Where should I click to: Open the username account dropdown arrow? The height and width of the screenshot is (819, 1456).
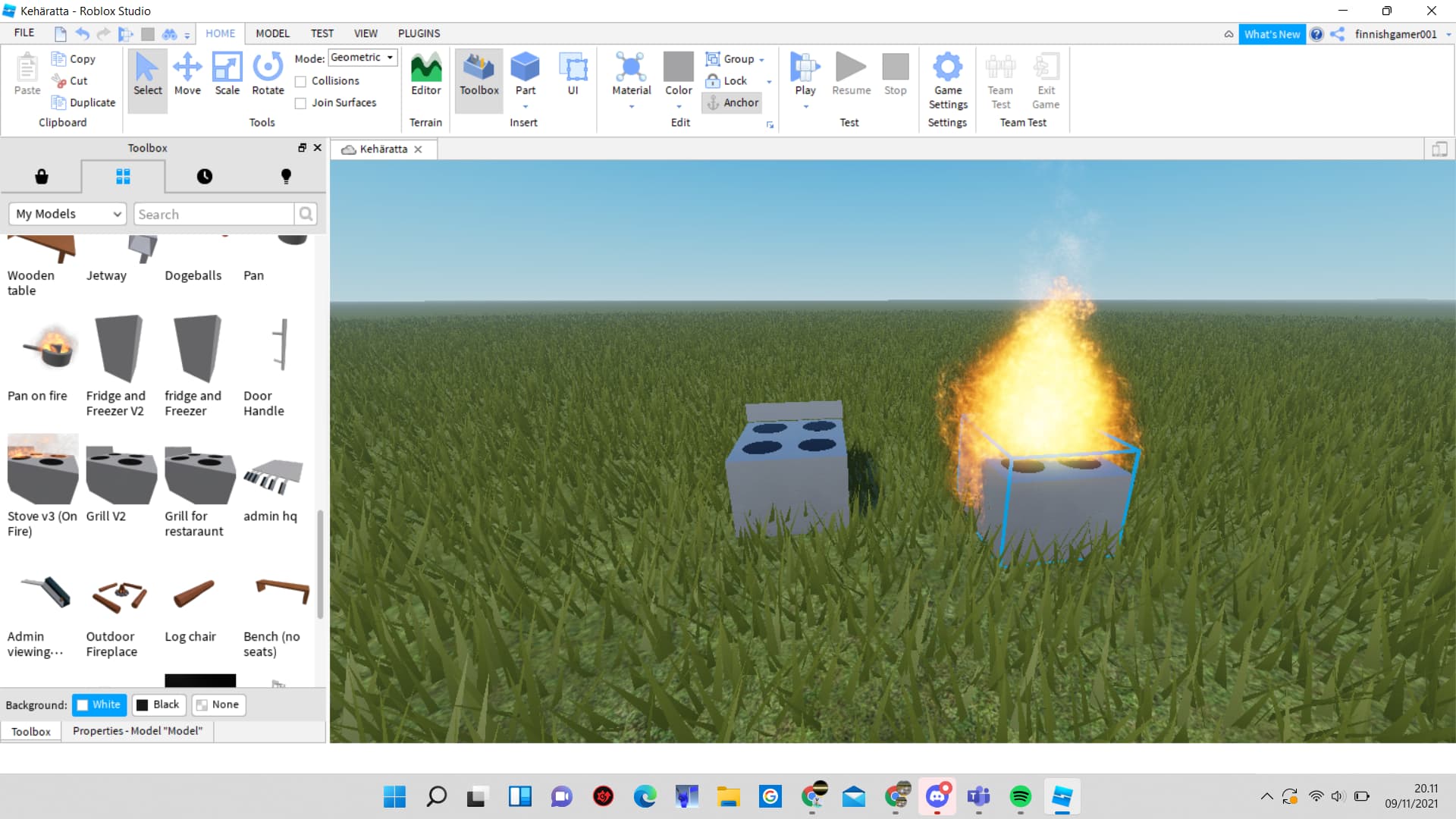[x=1448, y=35]
